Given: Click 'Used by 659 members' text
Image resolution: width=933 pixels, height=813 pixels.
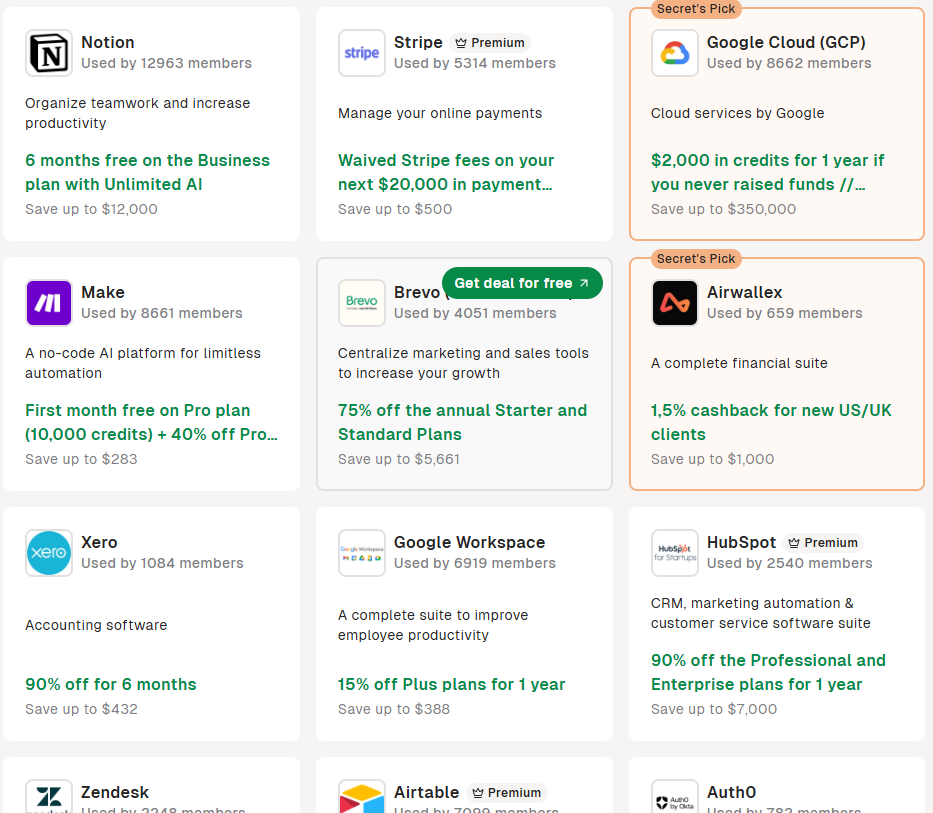Looking at the screenshot, I should tap(785, 313).
